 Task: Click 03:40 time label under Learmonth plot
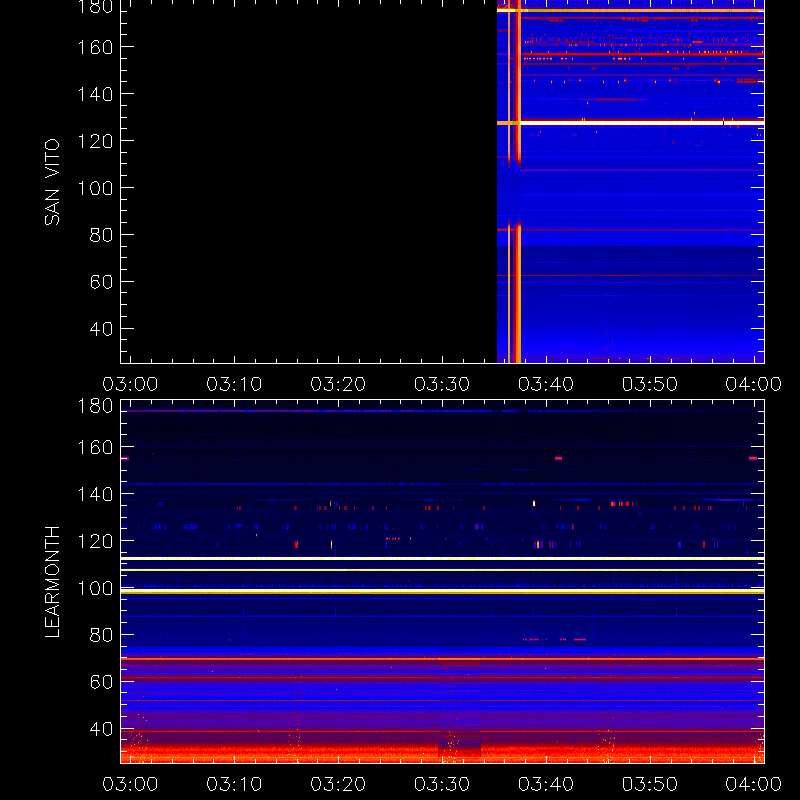point(546,784)
